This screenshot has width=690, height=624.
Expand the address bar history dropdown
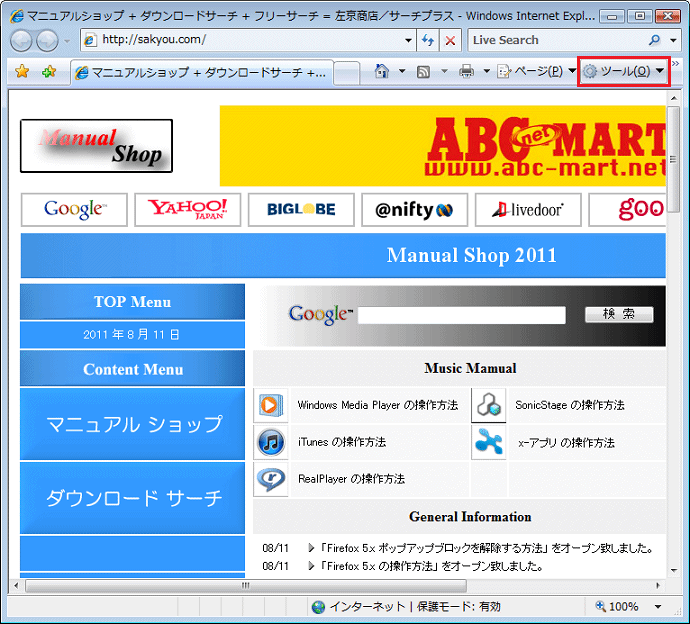coord(409,40)
